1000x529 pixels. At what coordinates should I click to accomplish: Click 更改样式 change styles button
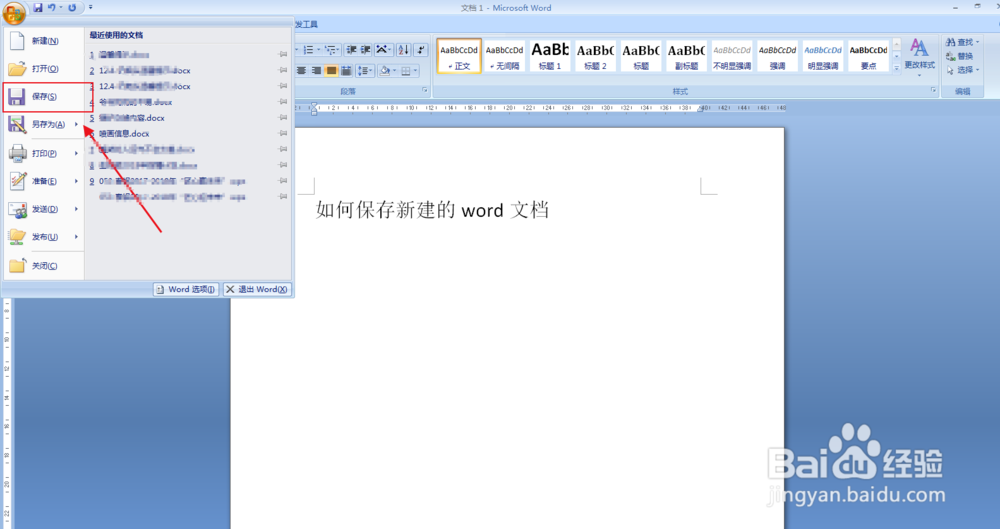tap(919, 56)
